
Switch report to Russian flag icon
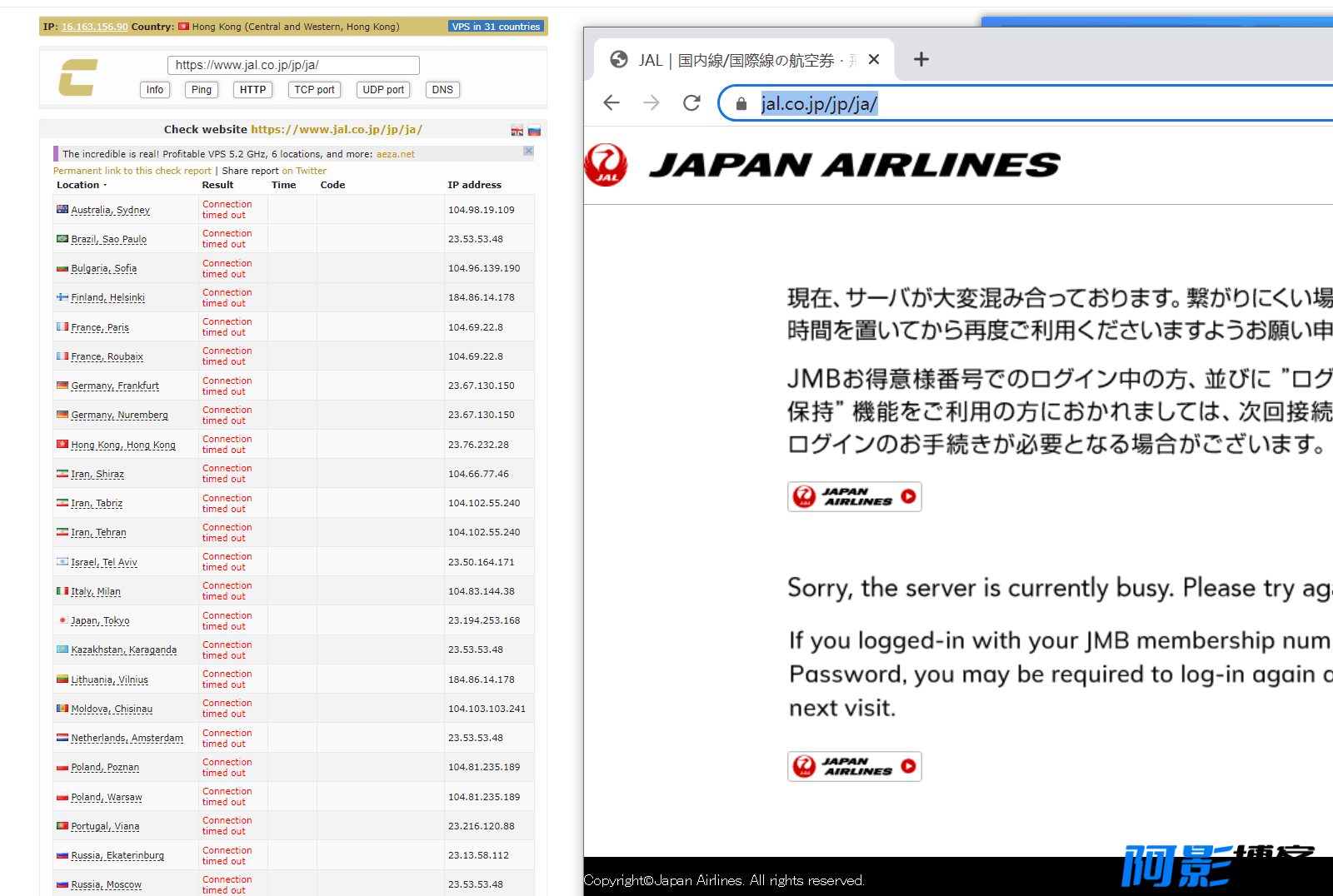[x=534, y=131]
